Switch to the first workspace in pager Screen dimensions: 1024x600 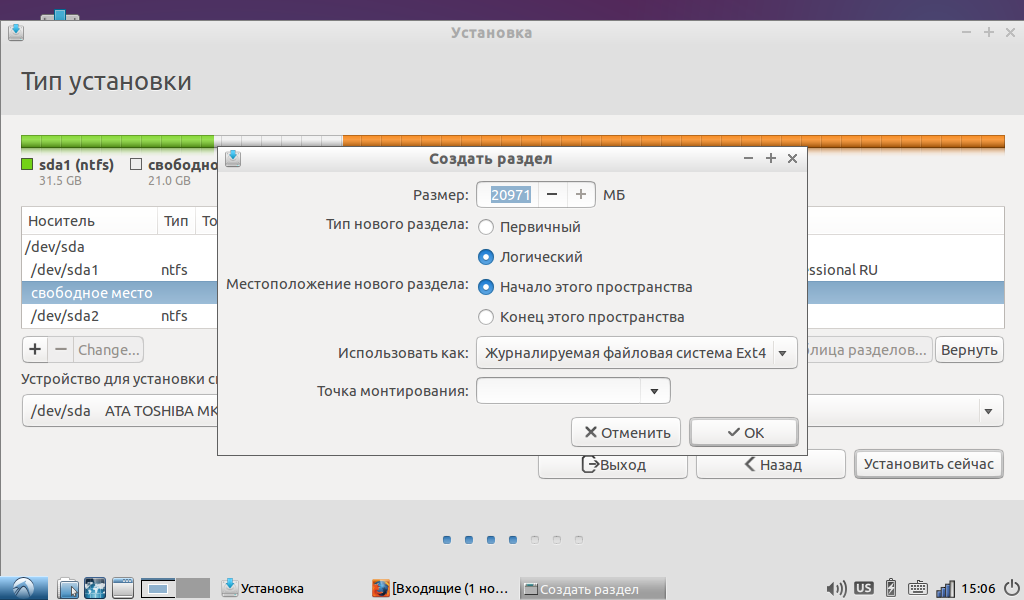[x=158, y=588]
